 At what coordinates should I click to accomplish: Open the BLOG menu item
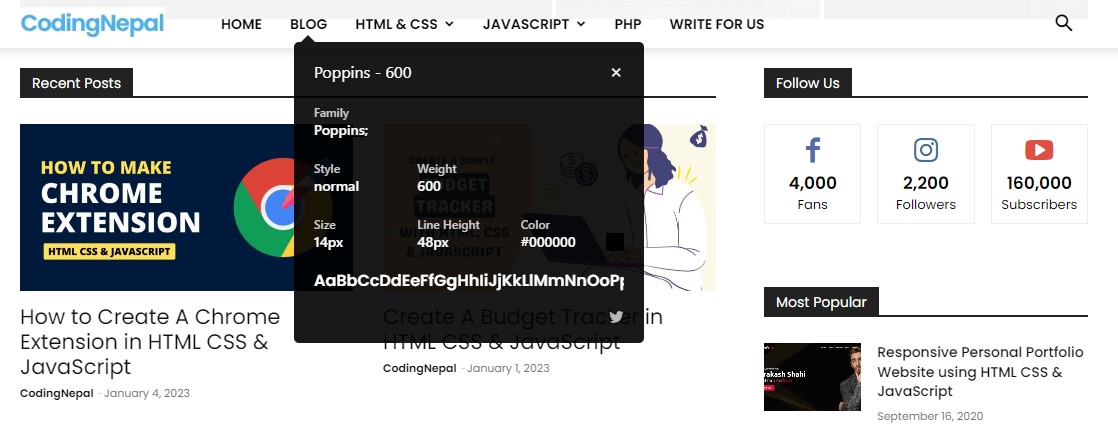pyautogui.click(x=309, y=24)
